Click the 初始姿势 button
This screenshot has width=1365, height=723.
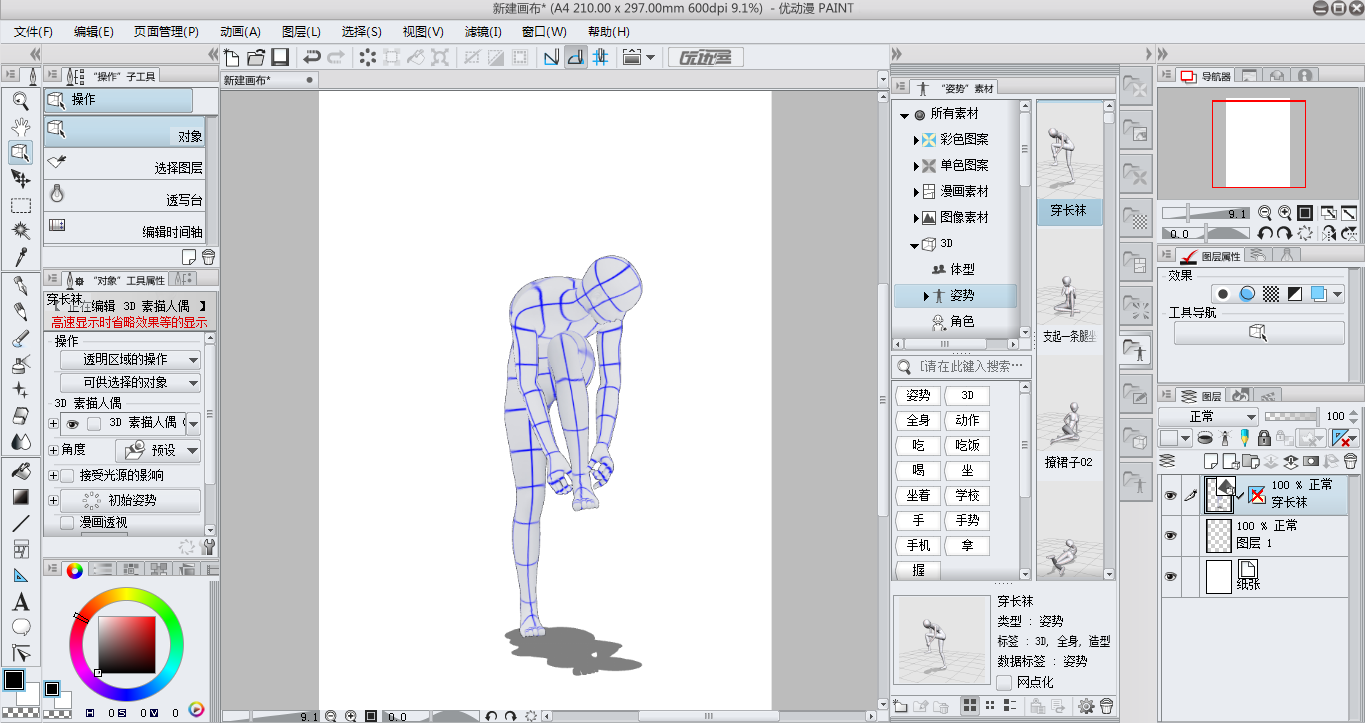[130, 500]
